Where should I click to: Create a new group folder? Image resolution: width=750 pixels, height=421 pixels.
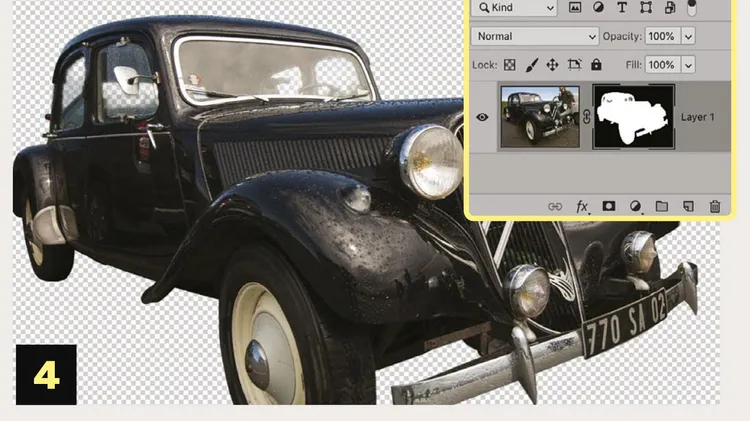(662, 206)
